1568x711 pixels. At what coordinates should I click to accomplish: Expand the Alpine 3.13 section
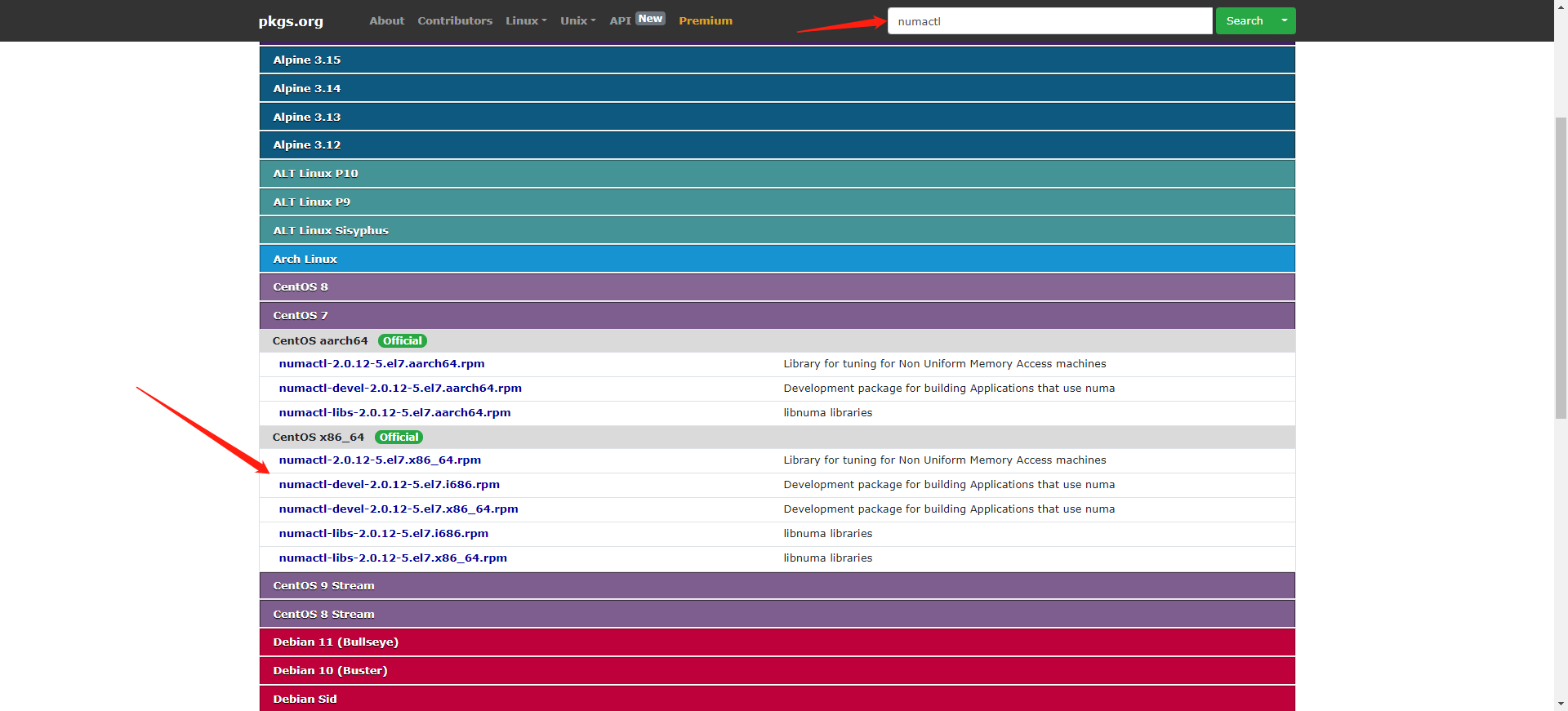point(777,117)
